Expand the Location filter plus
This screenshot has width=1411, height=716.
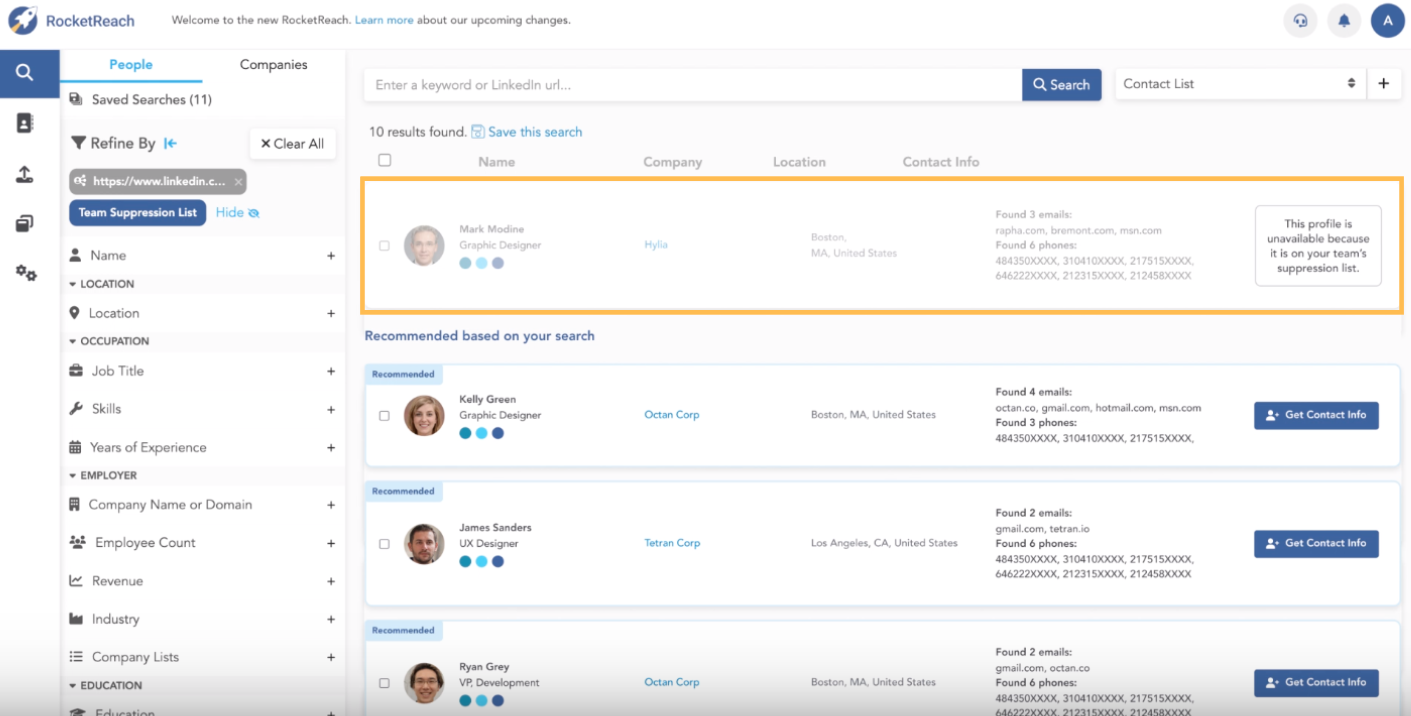(x=331, y=314)
